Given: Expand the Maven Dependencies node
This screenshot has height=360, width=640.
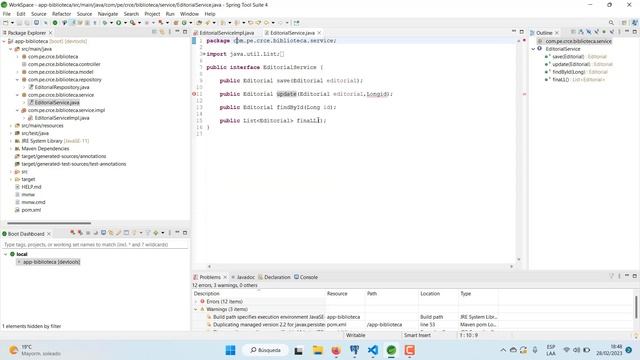Looking at the screenshot, I should (11, 149).
